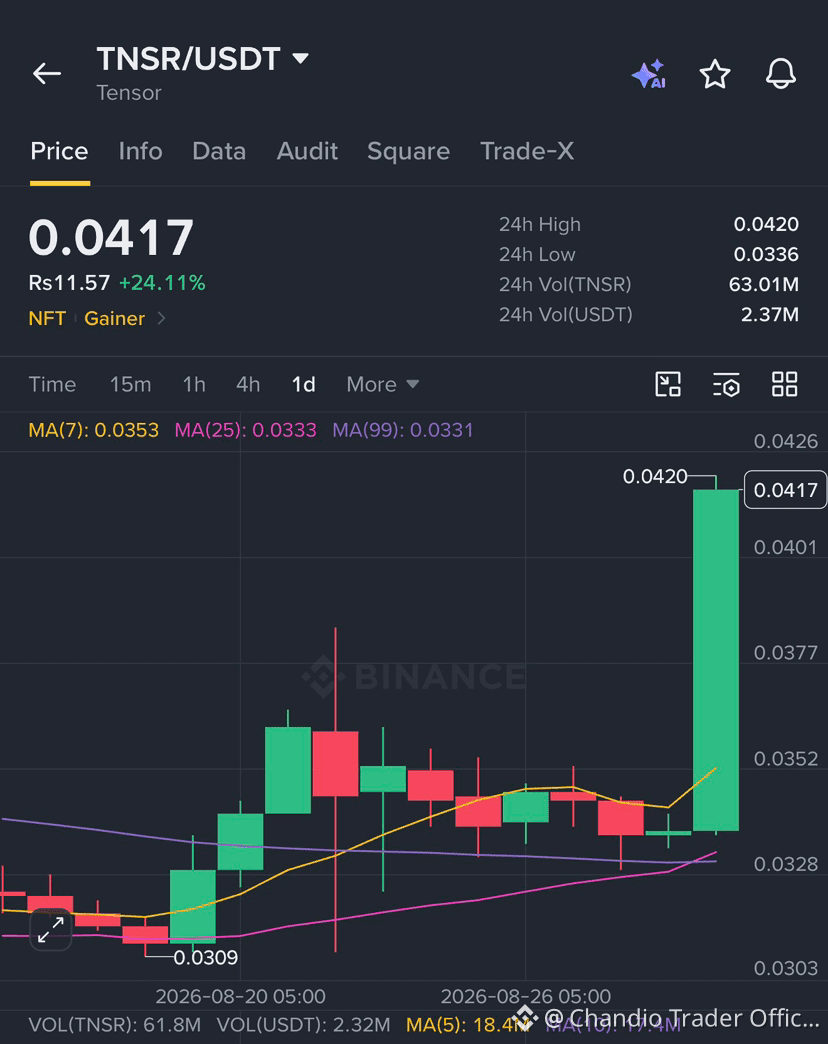Select the 1d interval
Viewport: 828px width, 1044px height.
point(304,384)
